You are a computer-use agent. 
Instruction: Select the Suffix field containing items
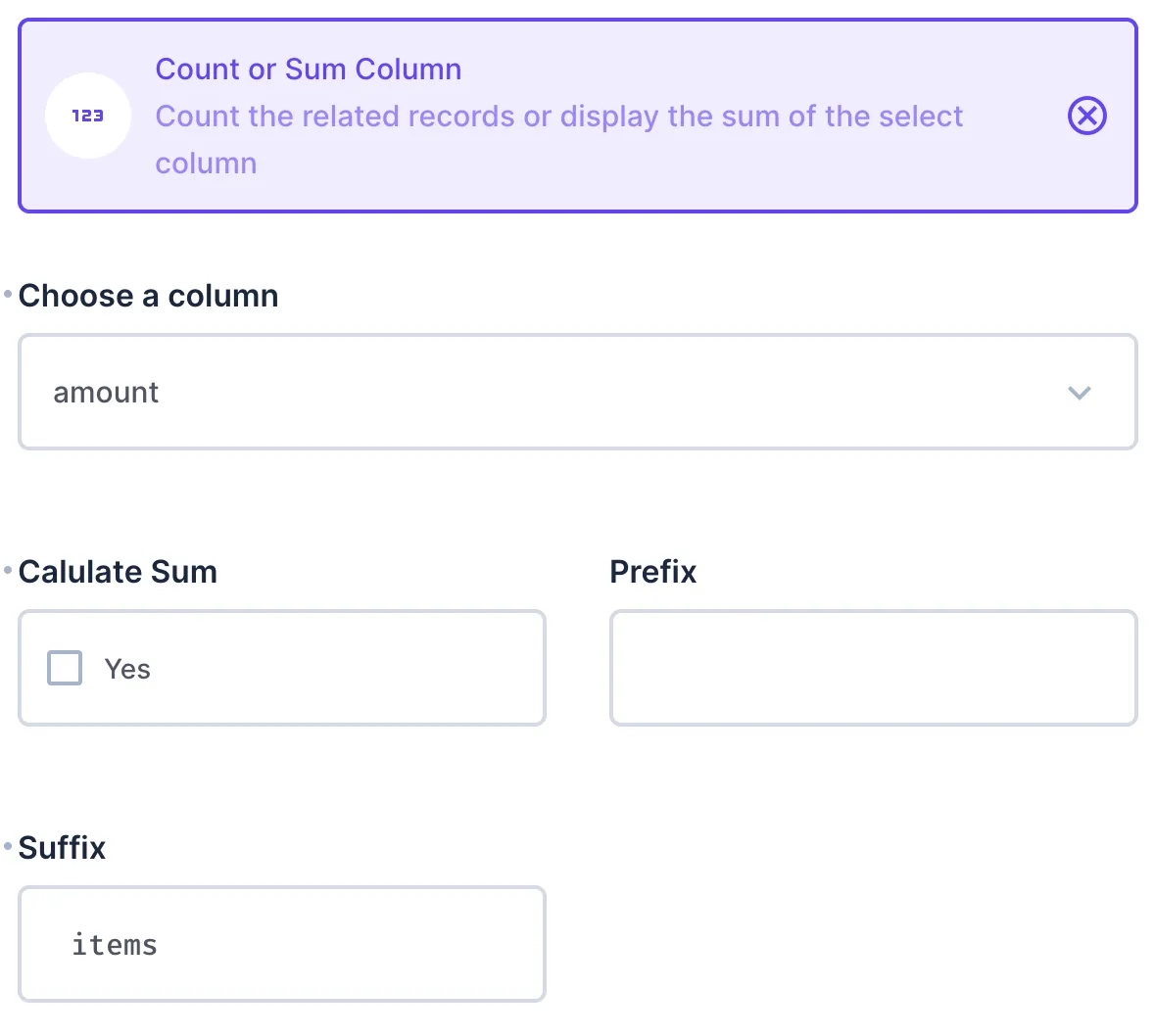(282, 943)
